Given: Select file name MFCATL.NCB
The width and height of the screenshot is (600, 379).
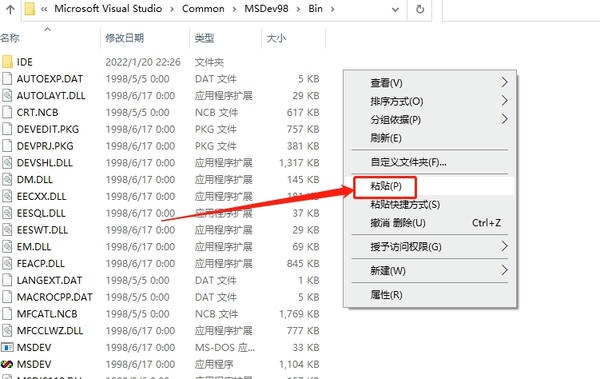Looking at the screenshot, I should [47, 314].
